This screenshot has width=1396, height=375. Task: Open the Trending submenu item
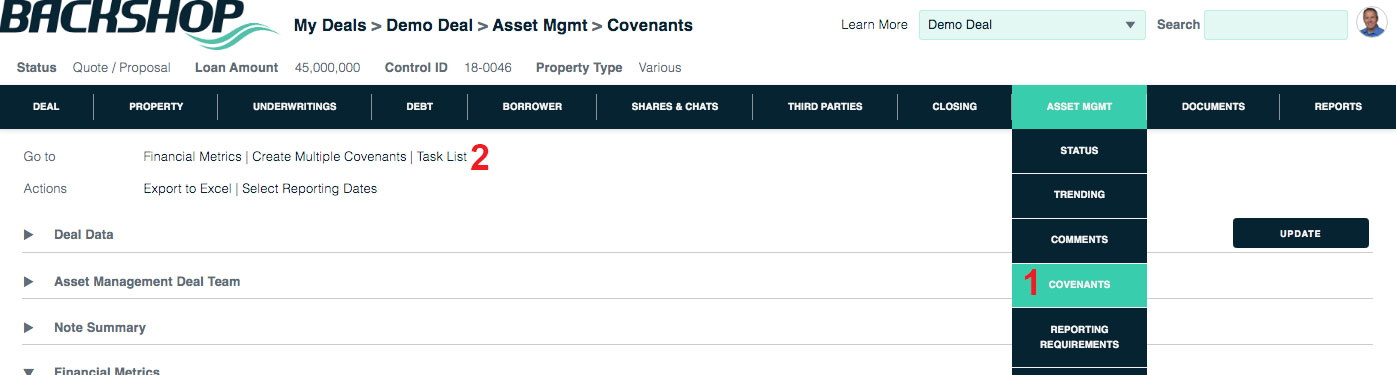pos(1079,195)
